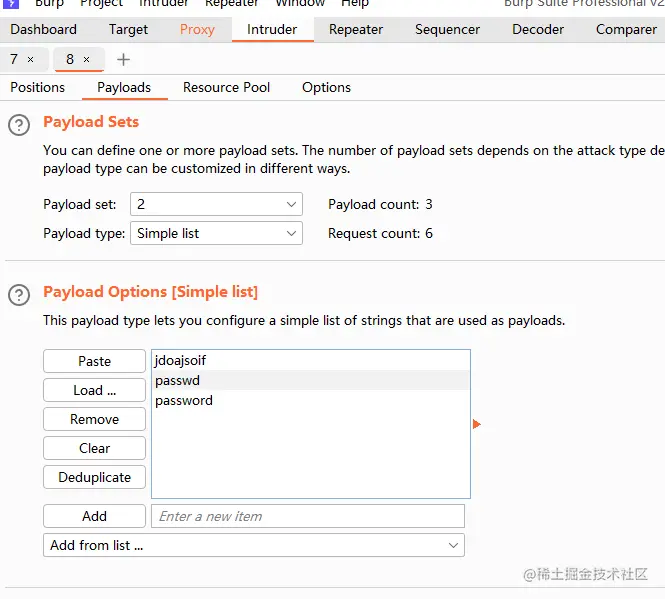Open the Proxy tab

[x=197, y=29]
